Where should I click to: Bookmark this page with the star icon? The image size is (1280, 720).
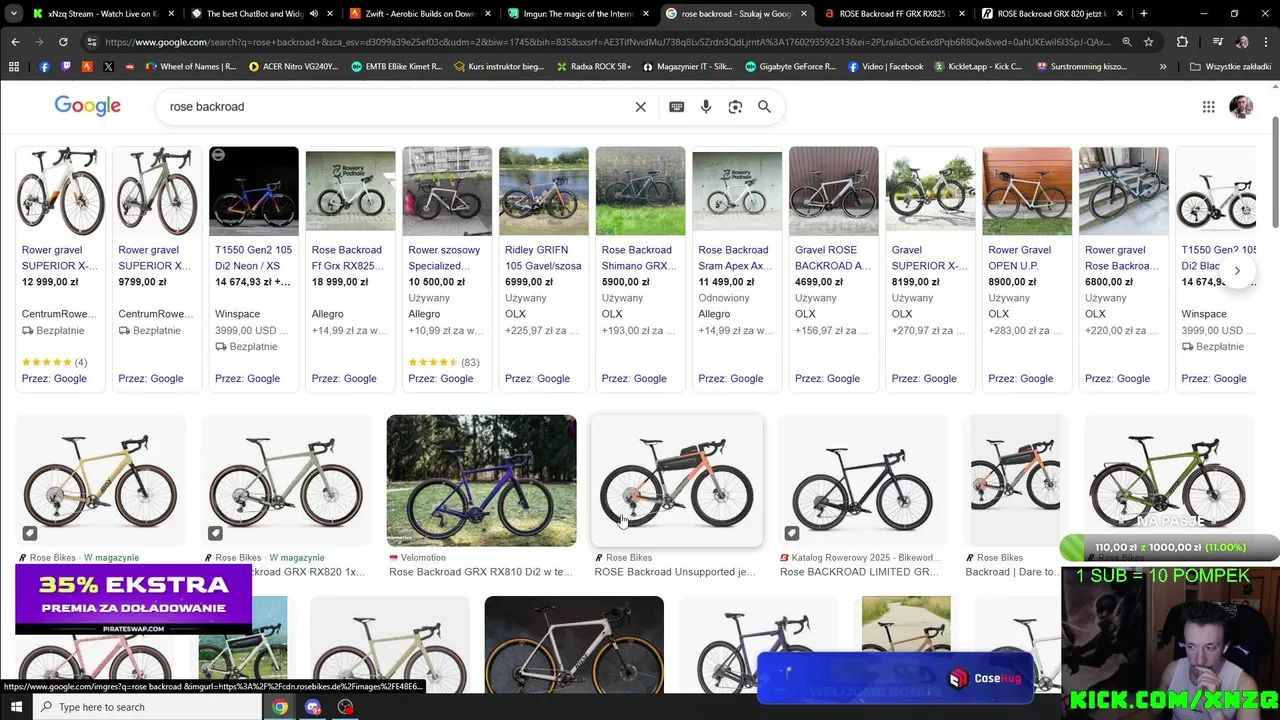[1149, 42]
